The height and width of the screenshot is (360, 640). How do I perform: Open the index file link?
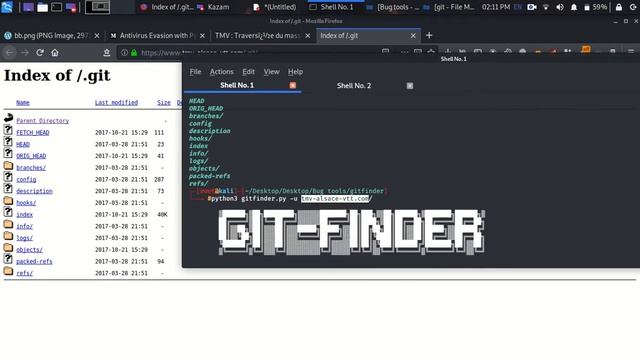[24, 215]
